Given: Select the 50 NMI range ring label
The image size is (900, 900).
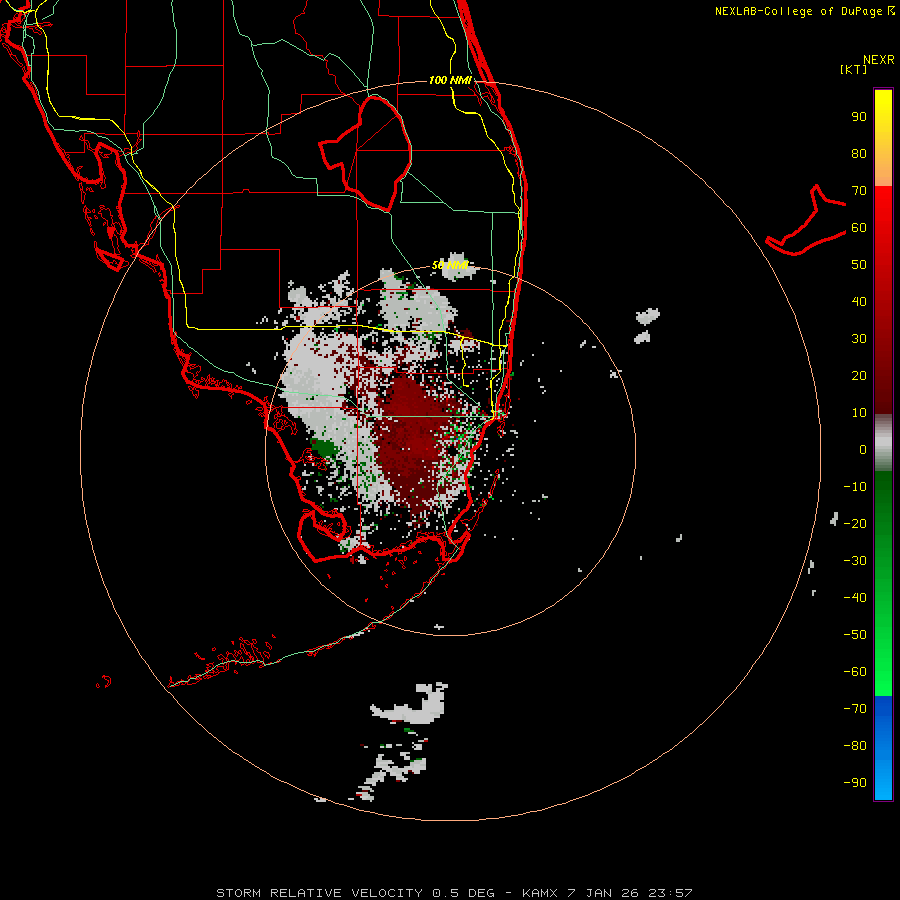Looking at the screenshot, I should [x=450, y=265].
